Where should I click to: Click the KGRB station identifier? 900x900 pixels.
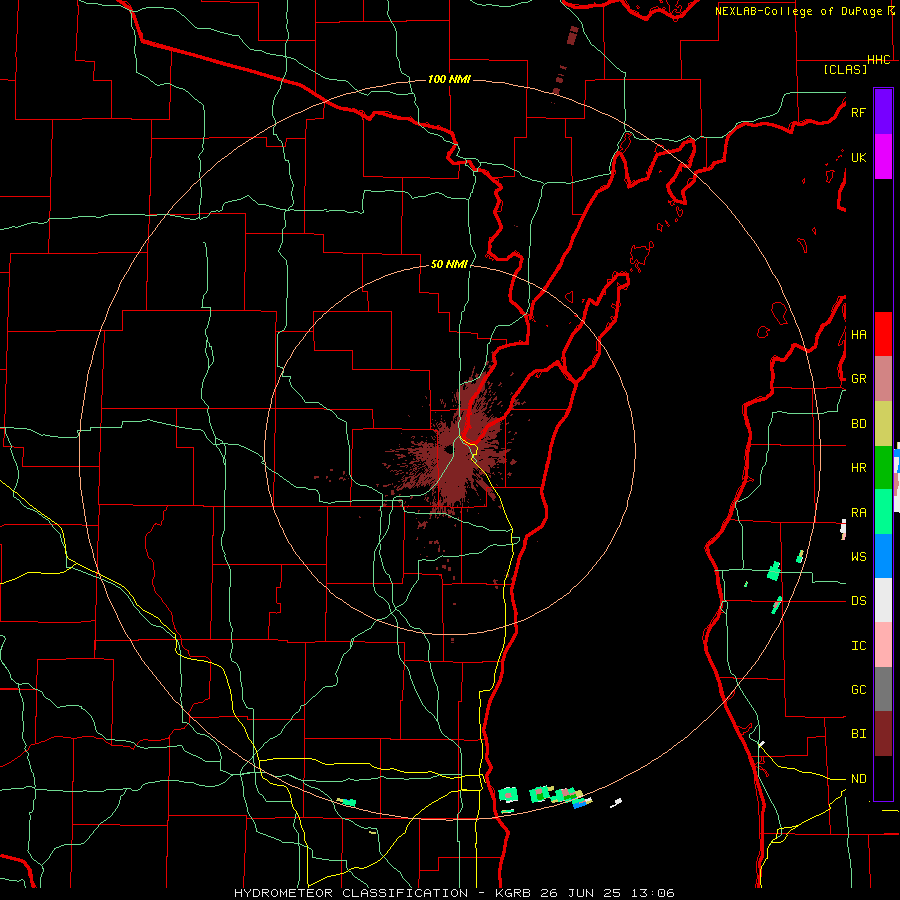click(x=515, y=893)
